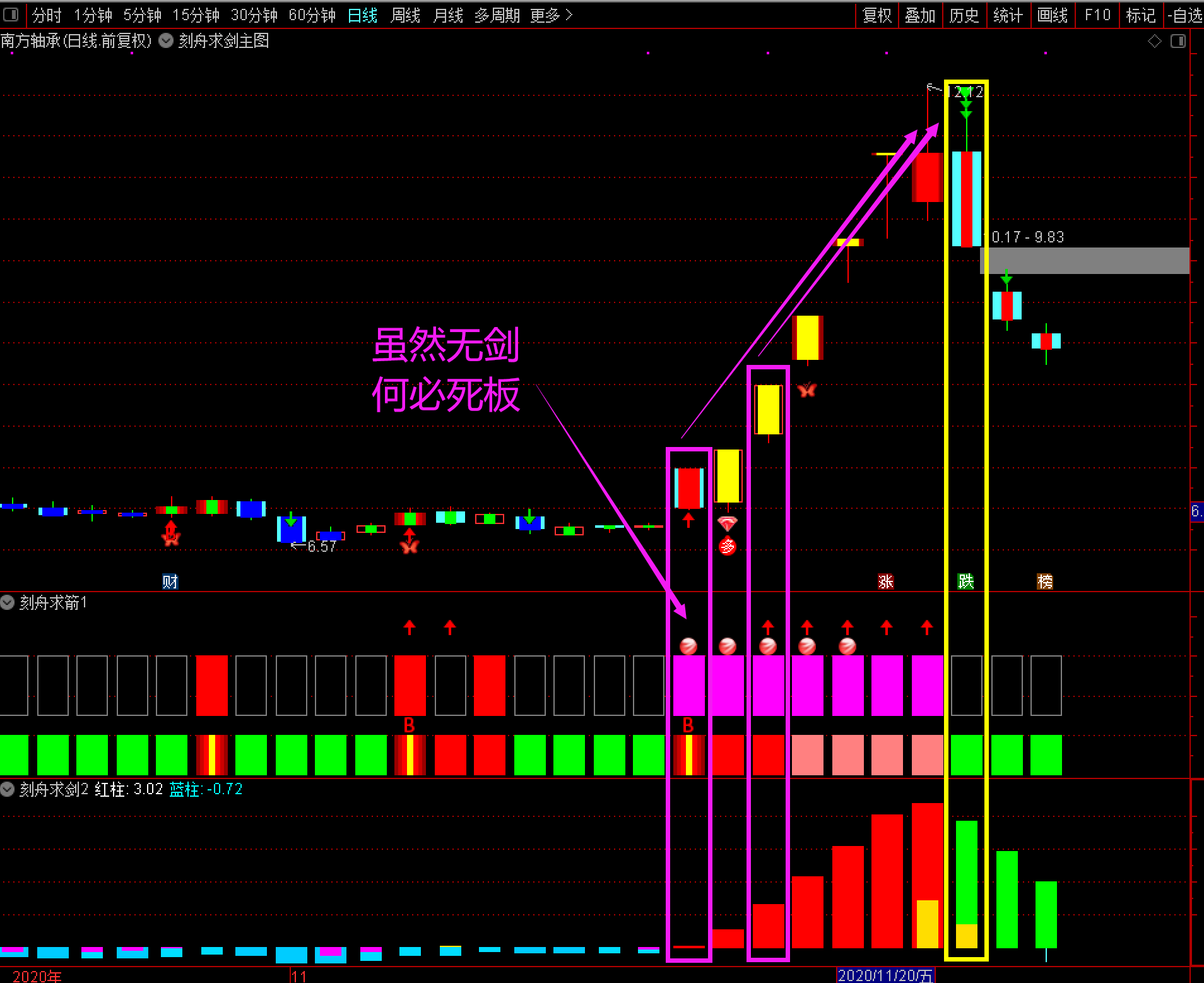Click the butterfly signal below the tallest yellow candle

click(807, 390)
